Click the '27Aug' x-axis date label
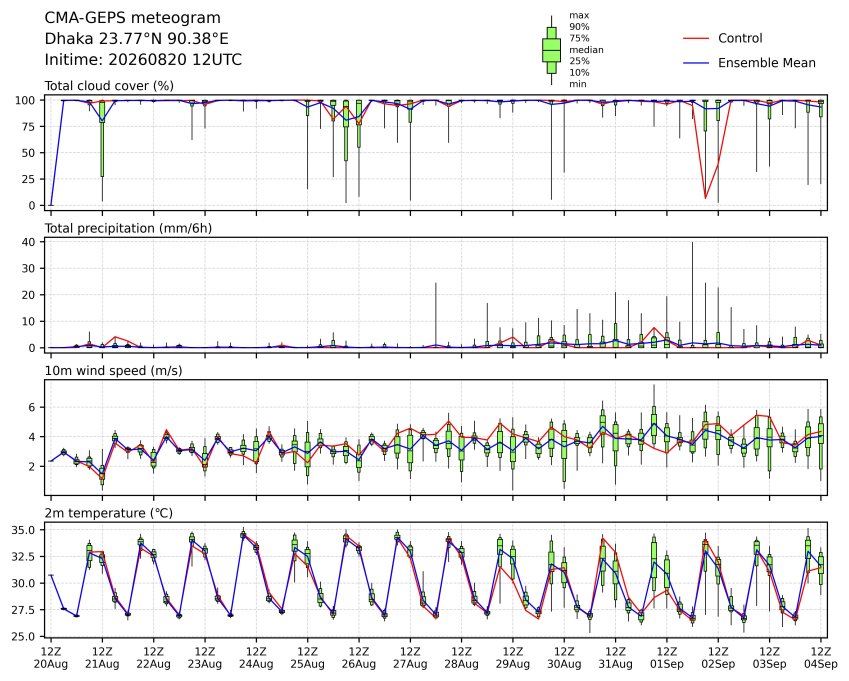Screen dimensions: 849x681 410,664
